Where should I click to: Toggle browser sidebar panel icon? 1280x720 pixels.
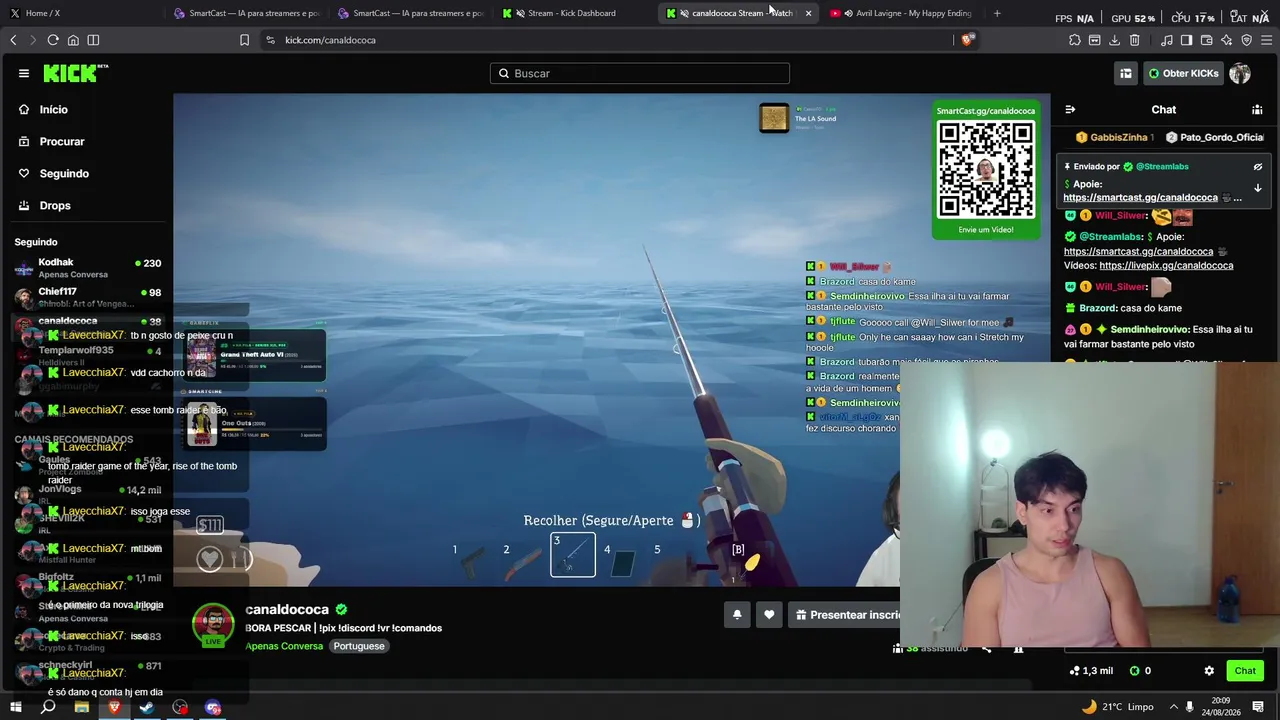click(1186, 40)
